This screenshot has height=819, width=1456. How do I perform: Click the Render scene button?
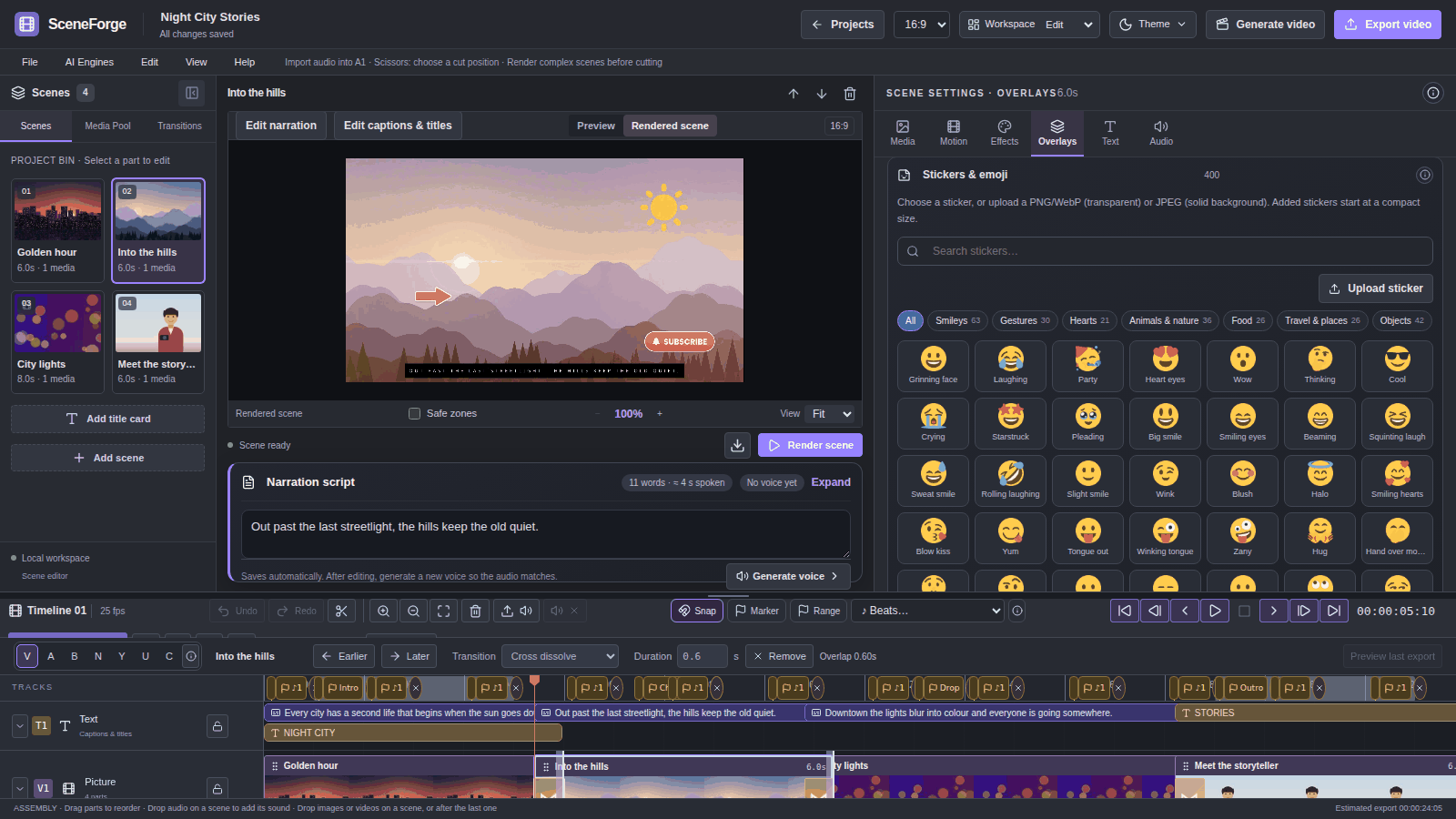pos(810,445)
